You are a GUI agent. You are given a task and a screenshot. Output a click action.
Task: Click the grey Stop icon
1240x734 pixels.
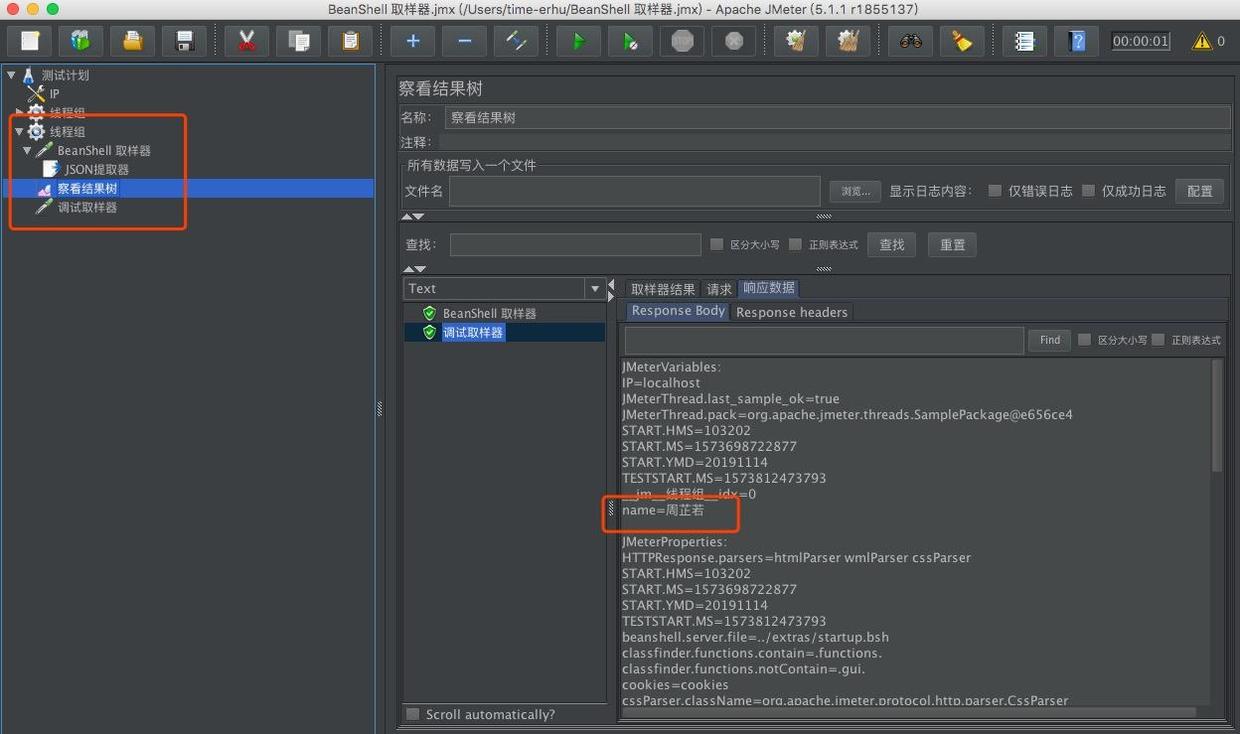pos(682,41)
